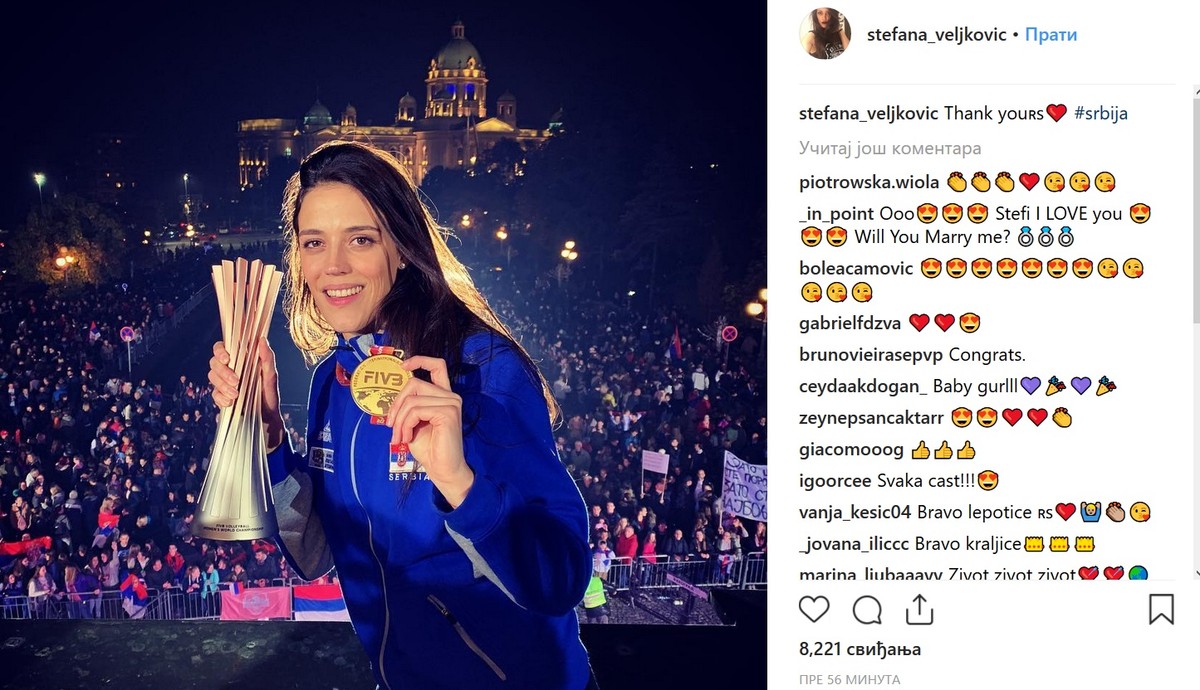Open gabrielfdzva commenter profile

point(850,323)
